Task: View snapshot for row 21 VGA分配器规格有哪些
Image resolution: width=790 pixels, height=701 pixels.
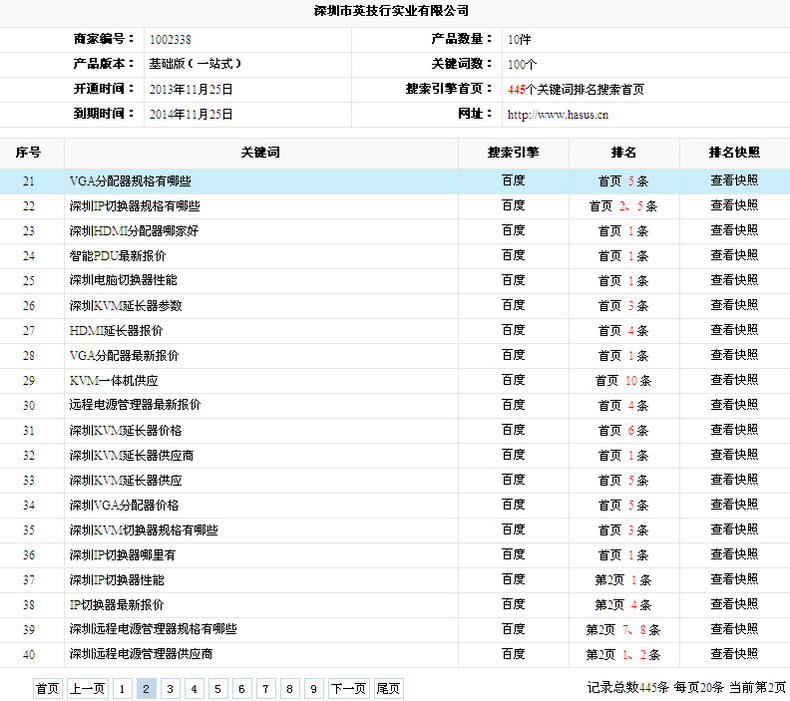Action: click(734, 180)
